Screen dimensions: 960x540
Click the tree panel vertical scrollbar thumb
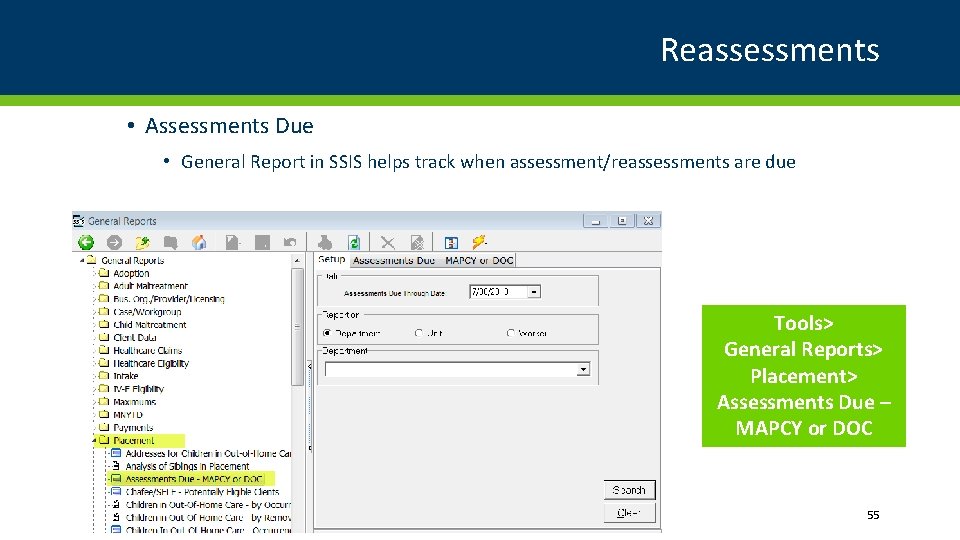tap(298, 327)
